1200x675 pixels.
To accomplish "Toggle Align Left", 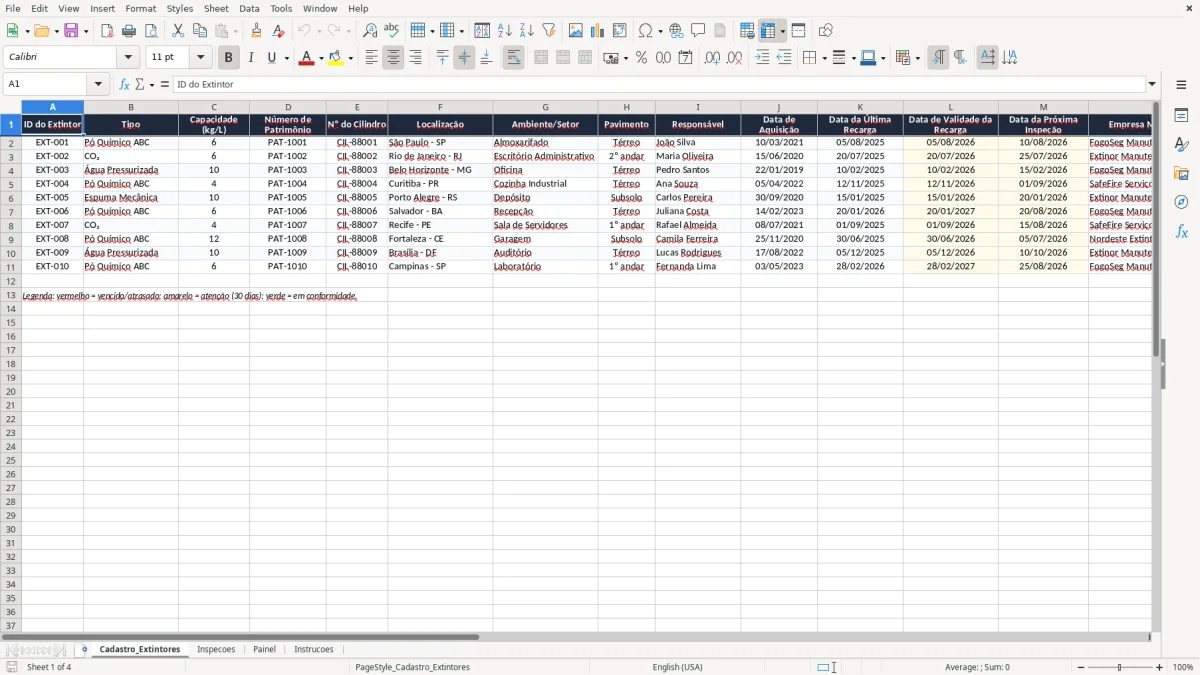I will click(x=371, y=58).
